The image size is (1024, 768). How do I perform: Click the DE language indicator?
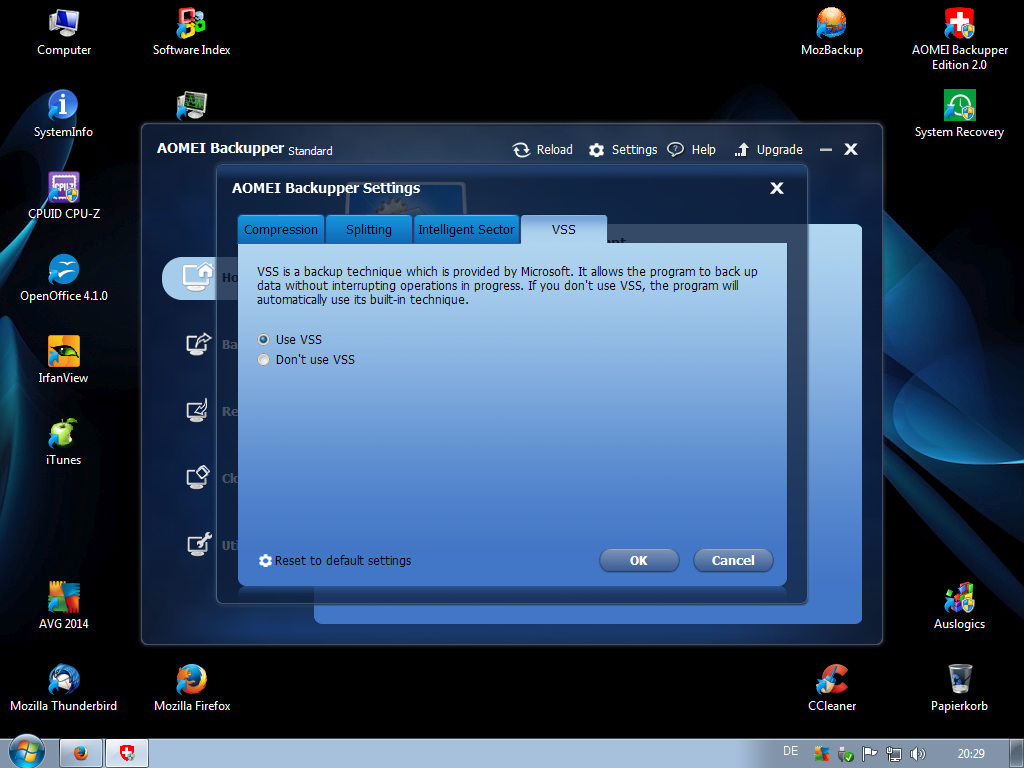pyautogui.click(x=790, y=751)
